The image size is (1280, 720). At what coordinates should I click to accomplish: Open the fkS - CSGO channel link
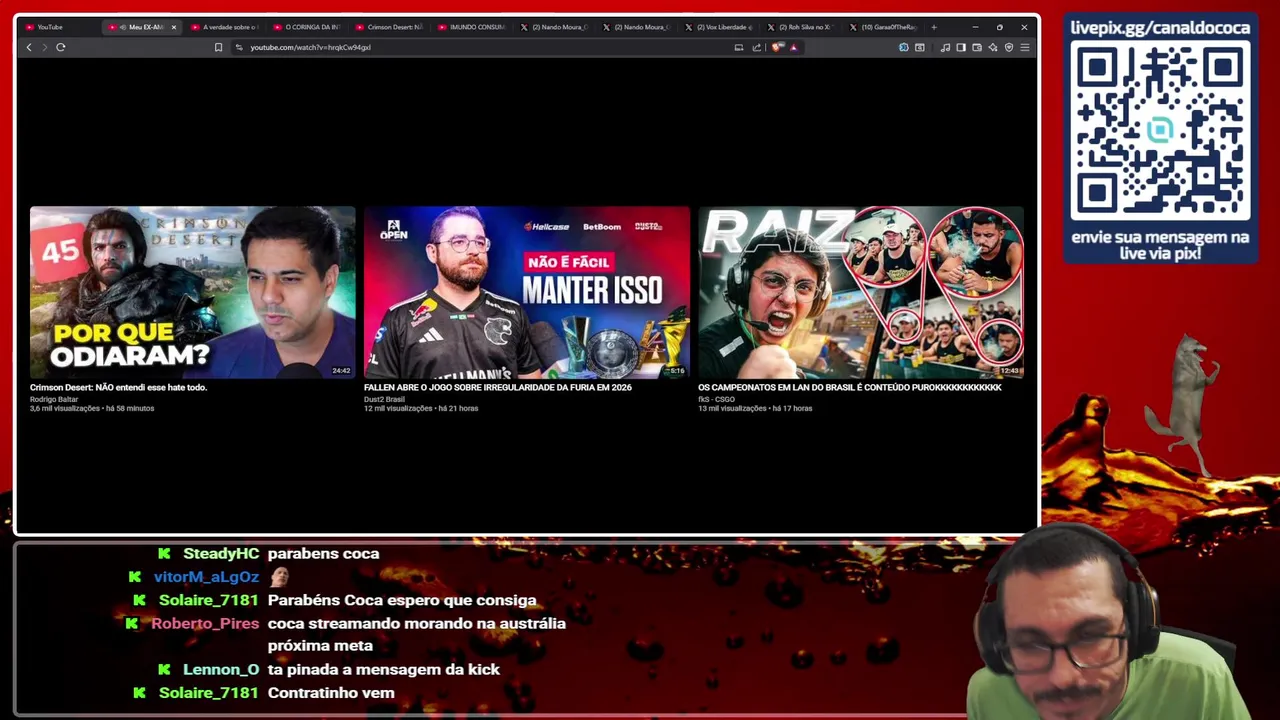(x=716, y=399)
